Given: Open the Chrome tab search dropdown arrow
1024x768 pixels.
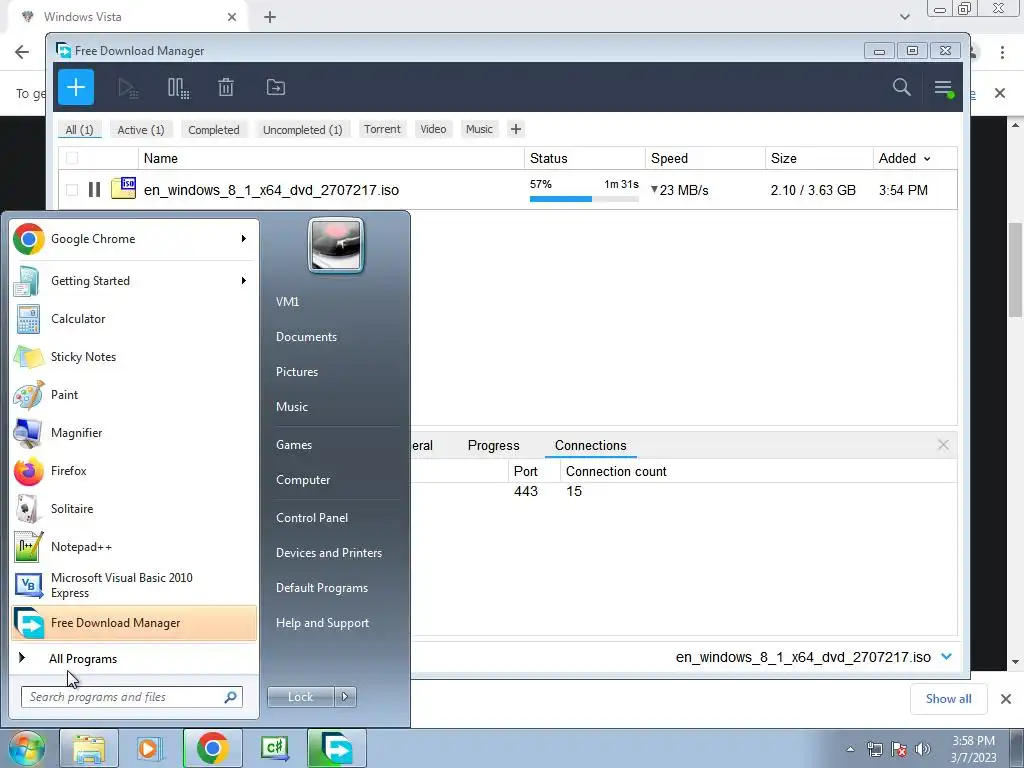Looking at the screenshot, I should (x=904, y=17).
